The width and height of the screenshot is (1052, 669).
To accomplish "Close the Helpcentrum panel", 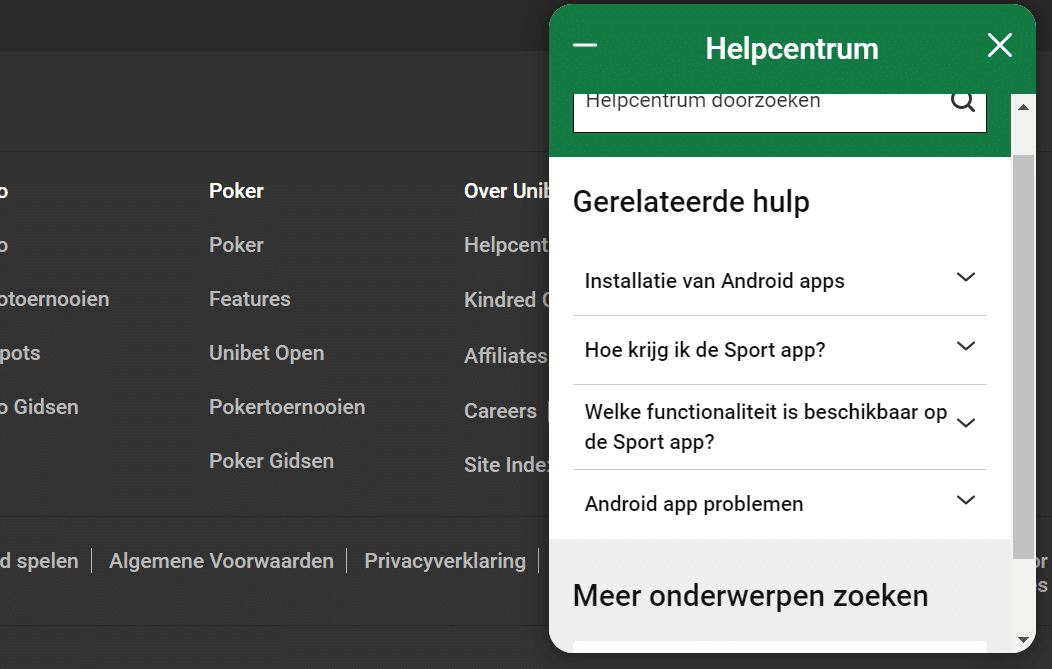I will 999,45.
